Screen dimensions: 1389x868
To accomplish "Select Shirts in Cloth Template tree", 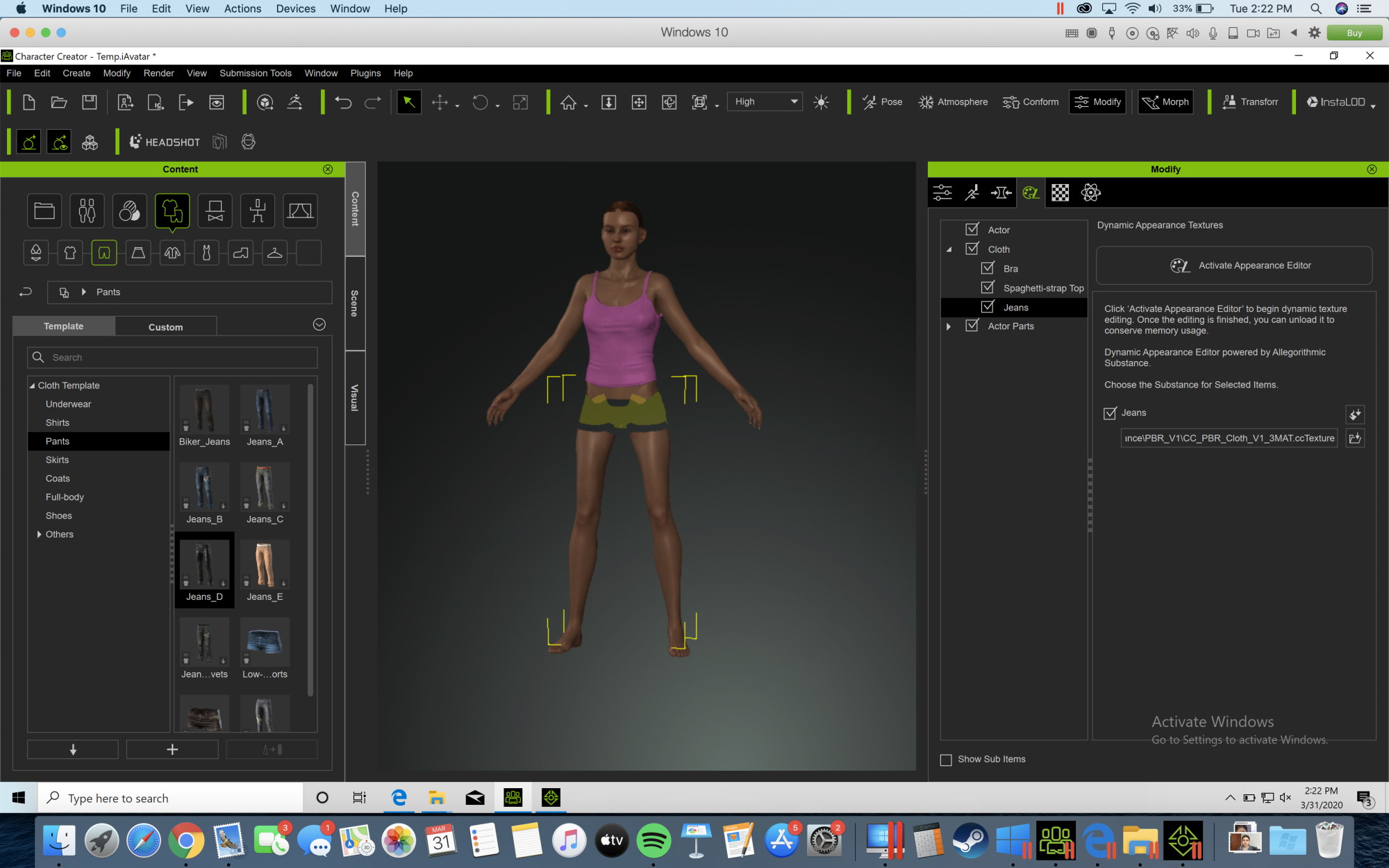I will click(x=58, y=422).
